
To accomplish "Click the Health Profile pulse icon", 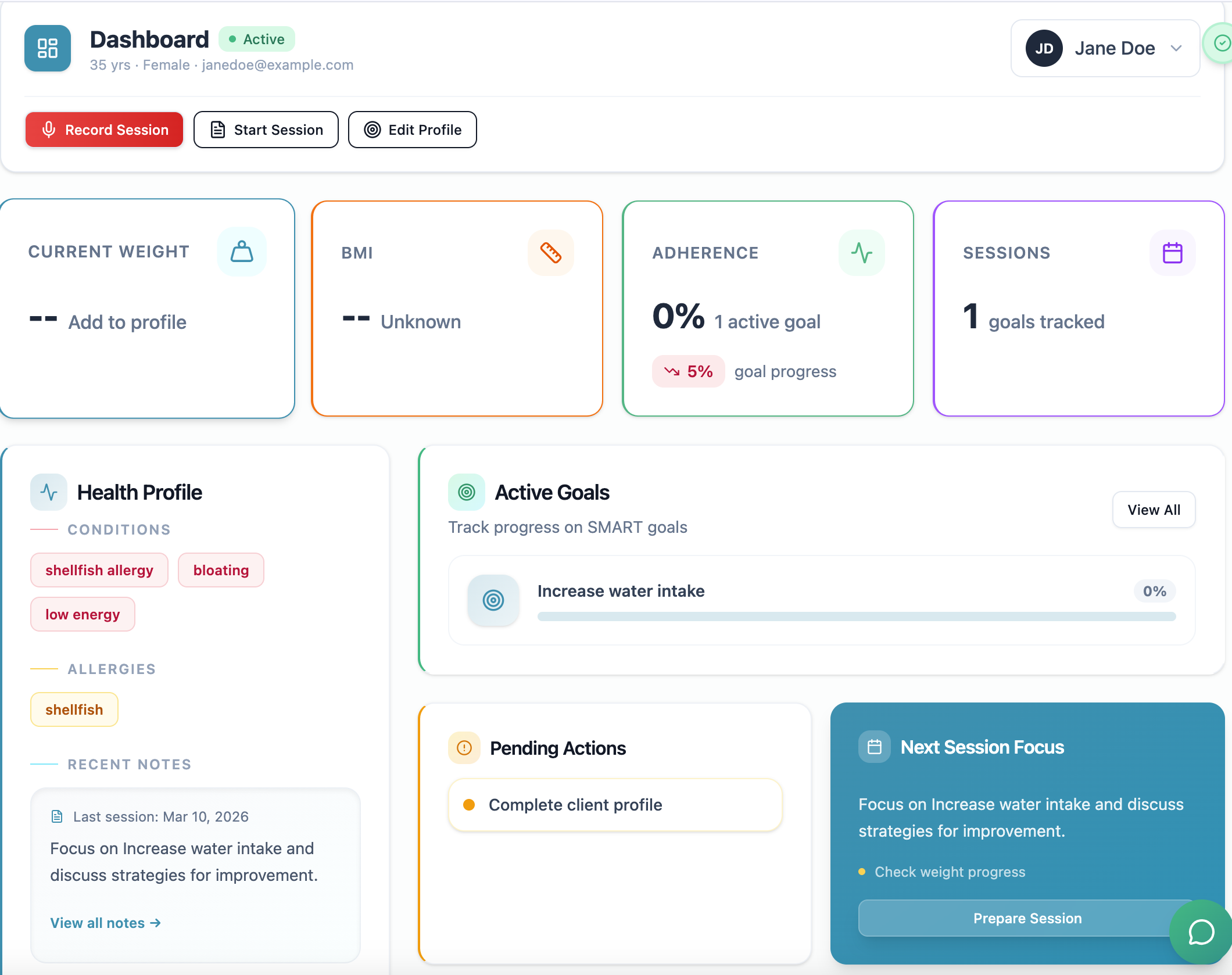I will [x=49, y=492].
